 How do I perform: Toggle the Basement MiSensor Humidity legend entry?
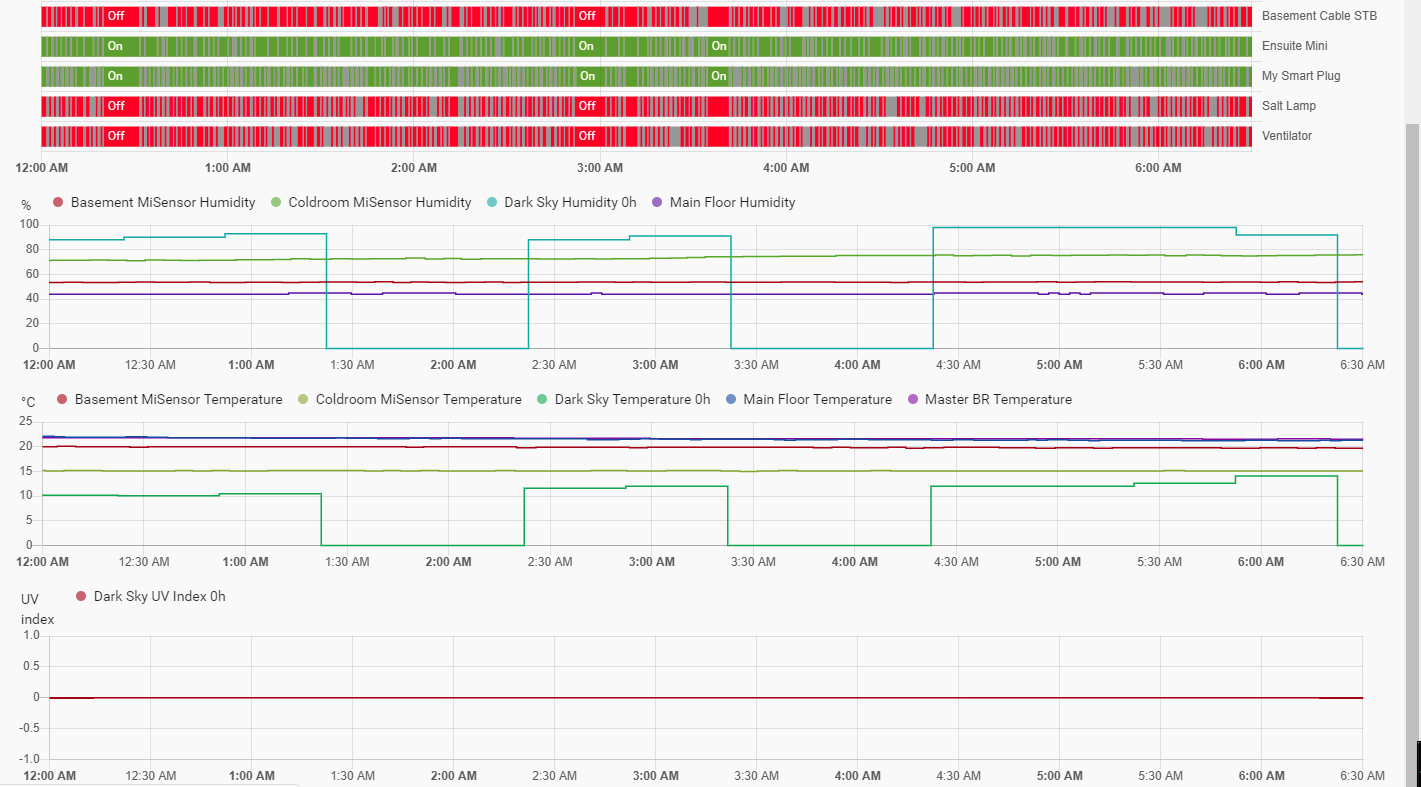click(x=162, y=203)
